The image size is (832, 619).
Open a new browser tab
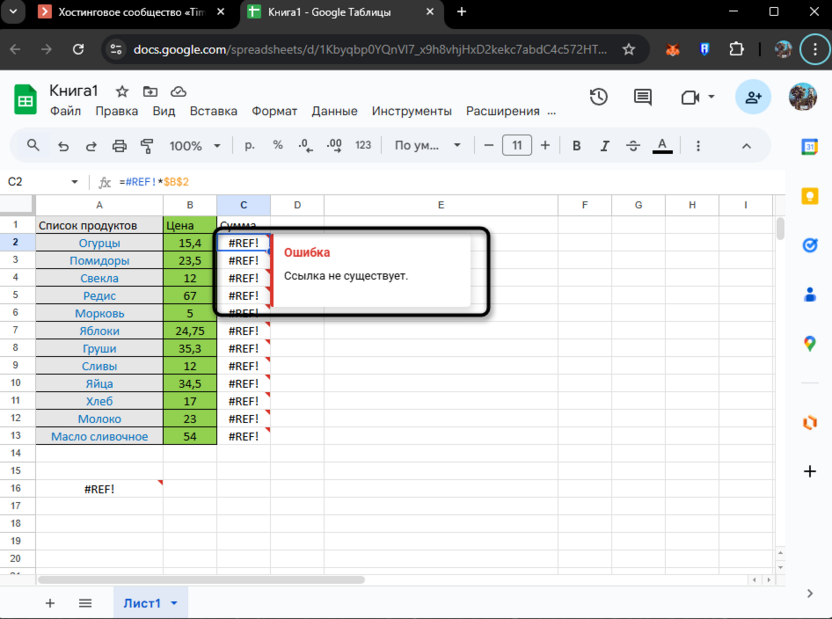click(462, 12)
